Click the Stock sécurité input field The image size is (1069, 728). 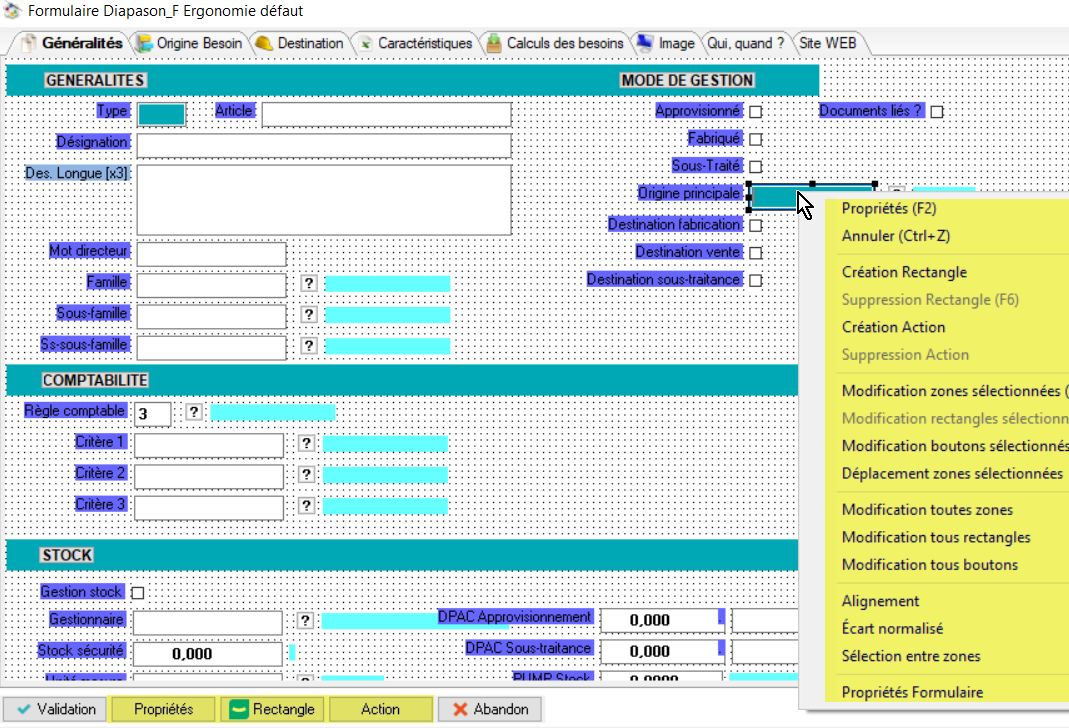206,654
